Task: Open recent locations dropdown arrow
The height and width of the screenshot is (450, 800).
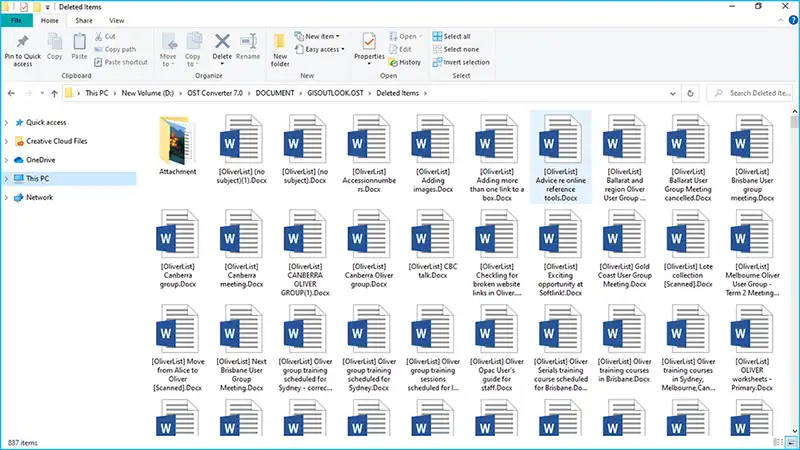Action: (x=42, y=93)
